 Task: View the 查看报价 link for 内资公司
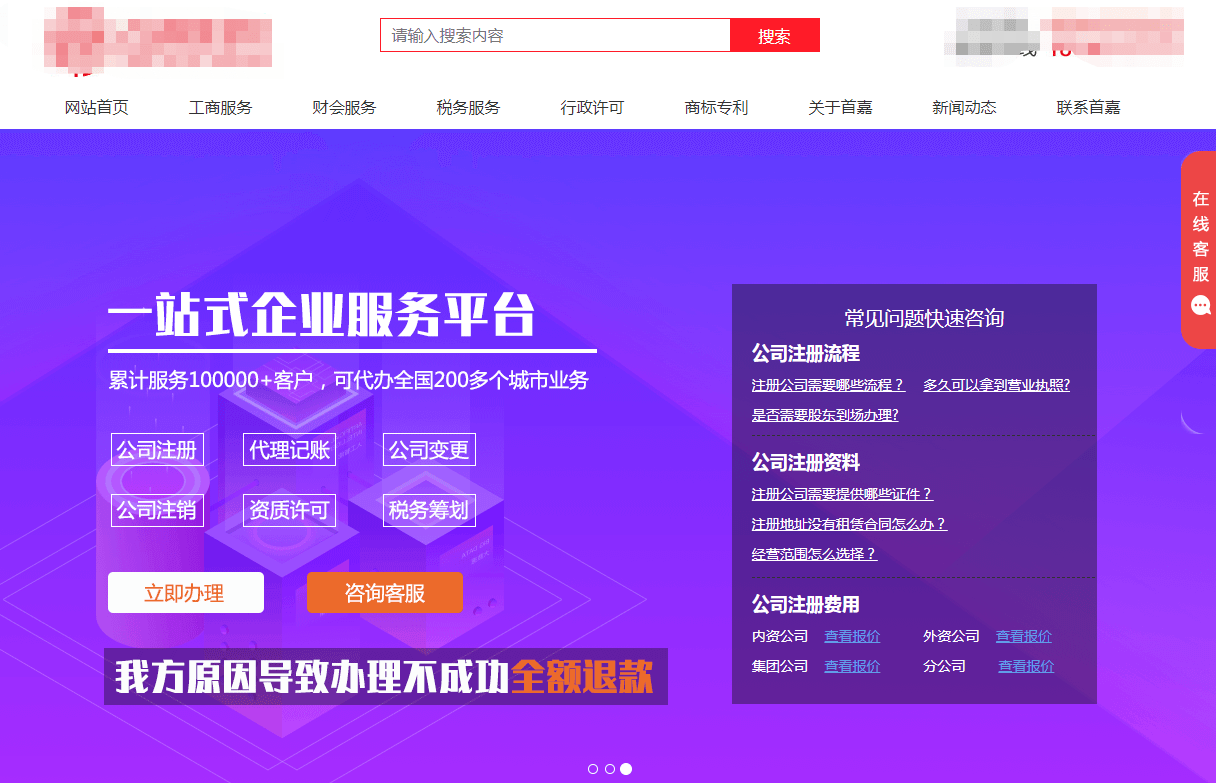coord(852,636)
